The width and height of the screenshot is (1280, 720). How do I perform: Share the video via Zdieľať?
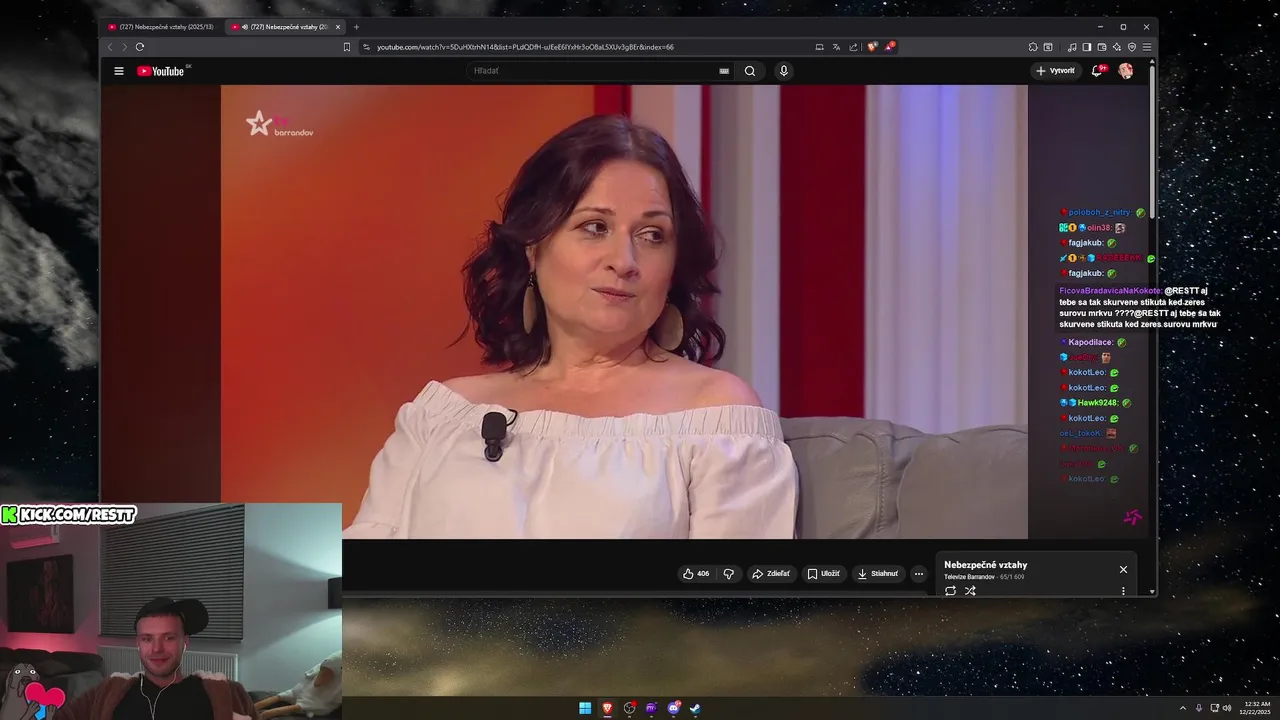tap(771, 574)
